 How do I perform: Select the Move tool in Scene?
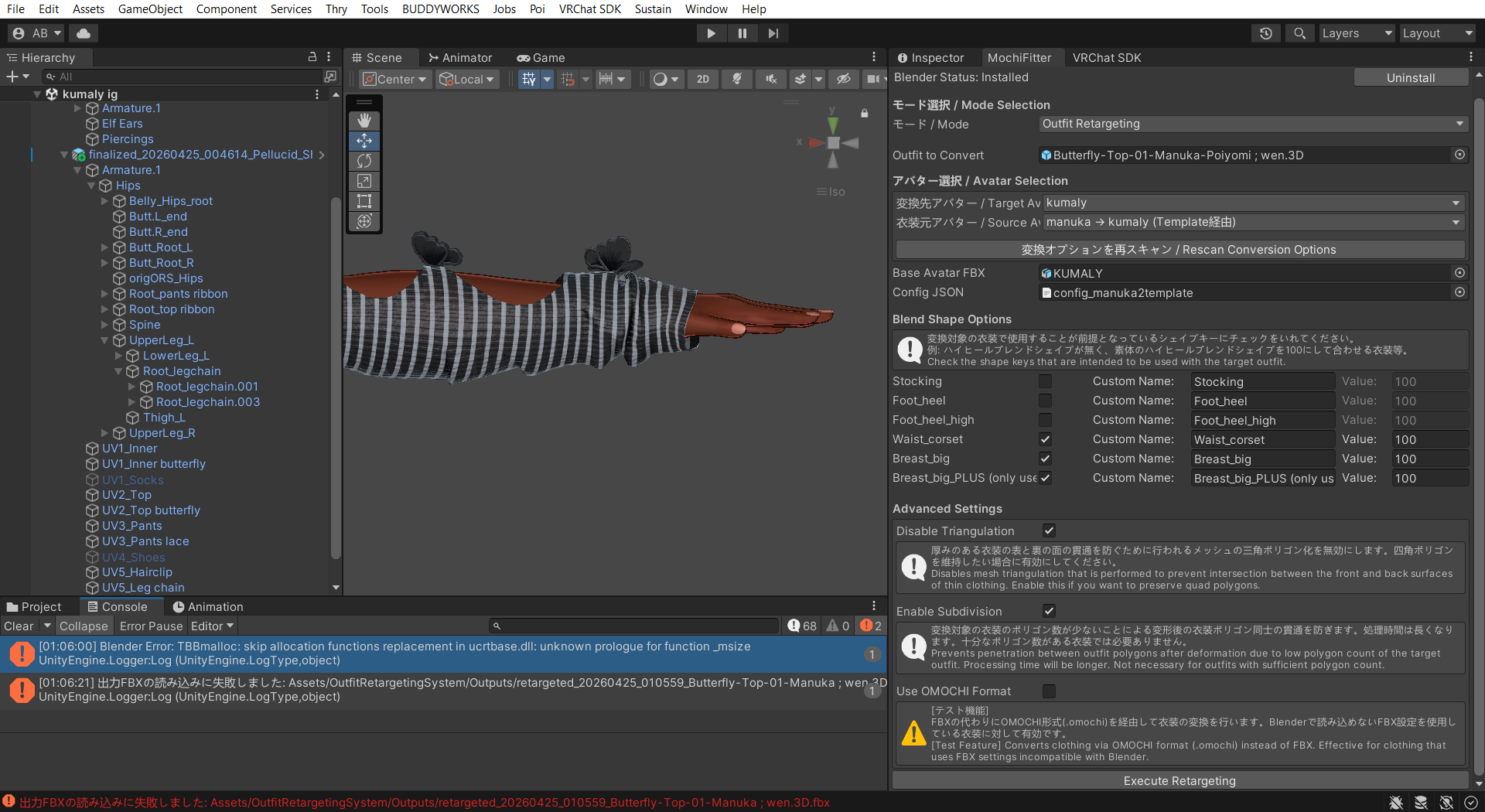click(364, 141)
